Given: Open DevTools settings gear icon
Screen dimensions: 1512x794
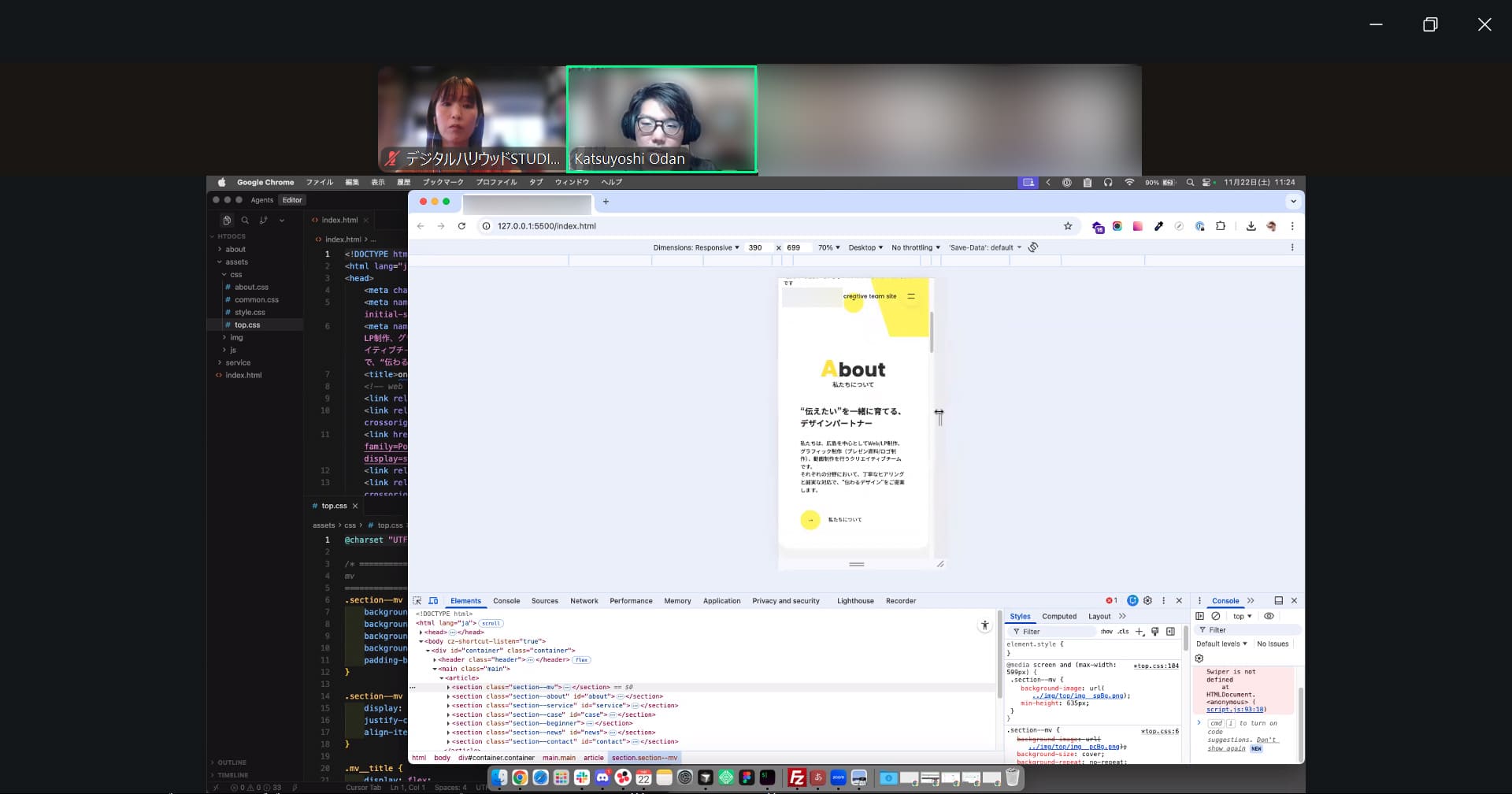Looking at the screenshot, I should (x=1147, y=601).
